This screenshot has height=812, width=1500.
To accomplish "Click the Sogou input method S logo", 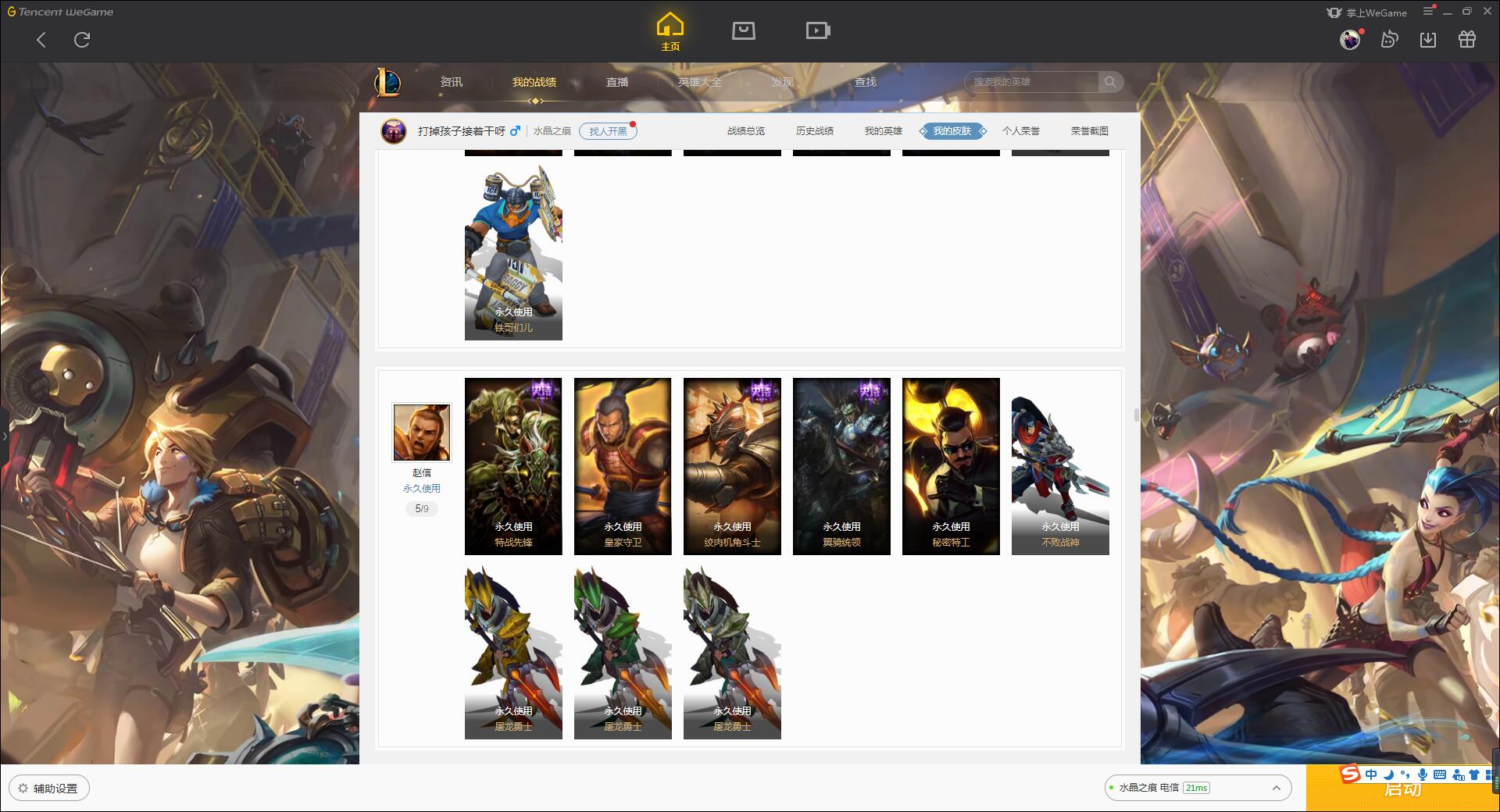I will (x=1350, y=774).
